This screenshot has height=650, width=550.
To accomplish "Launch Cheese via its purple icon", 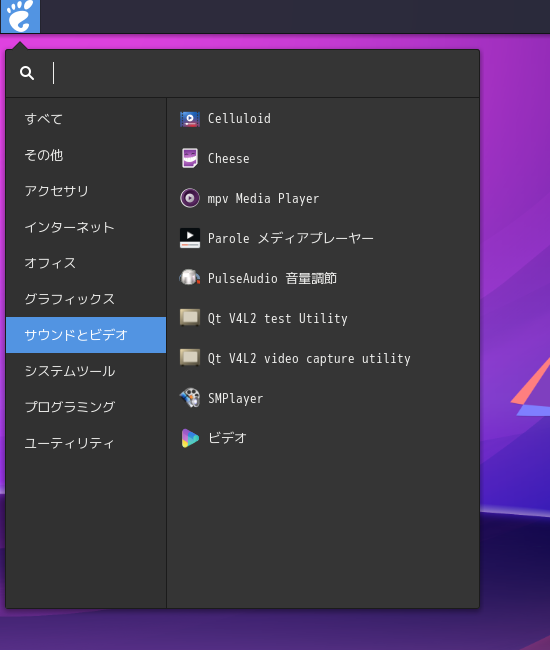I will pos(190,158).
